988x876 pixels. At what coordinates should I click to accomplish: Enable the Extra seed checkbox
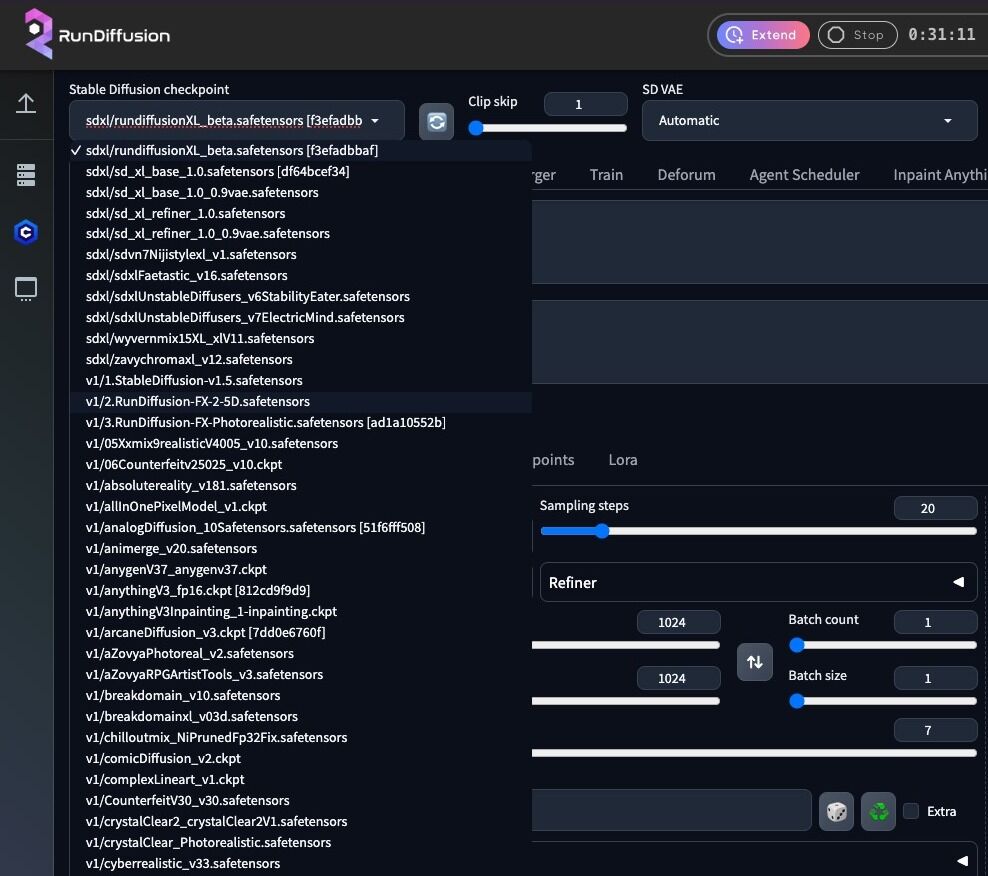911,811
